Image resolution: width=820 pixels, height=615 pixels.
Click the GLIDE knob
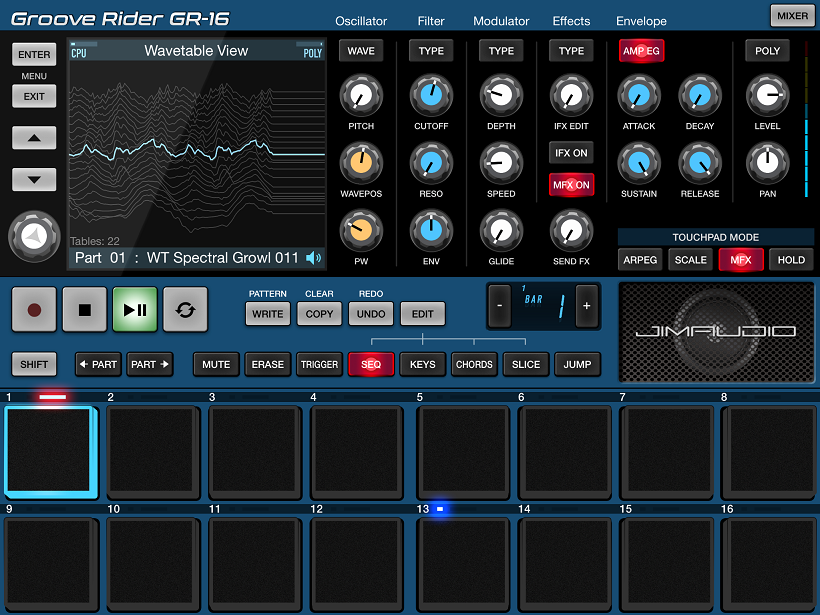(501, 231)
